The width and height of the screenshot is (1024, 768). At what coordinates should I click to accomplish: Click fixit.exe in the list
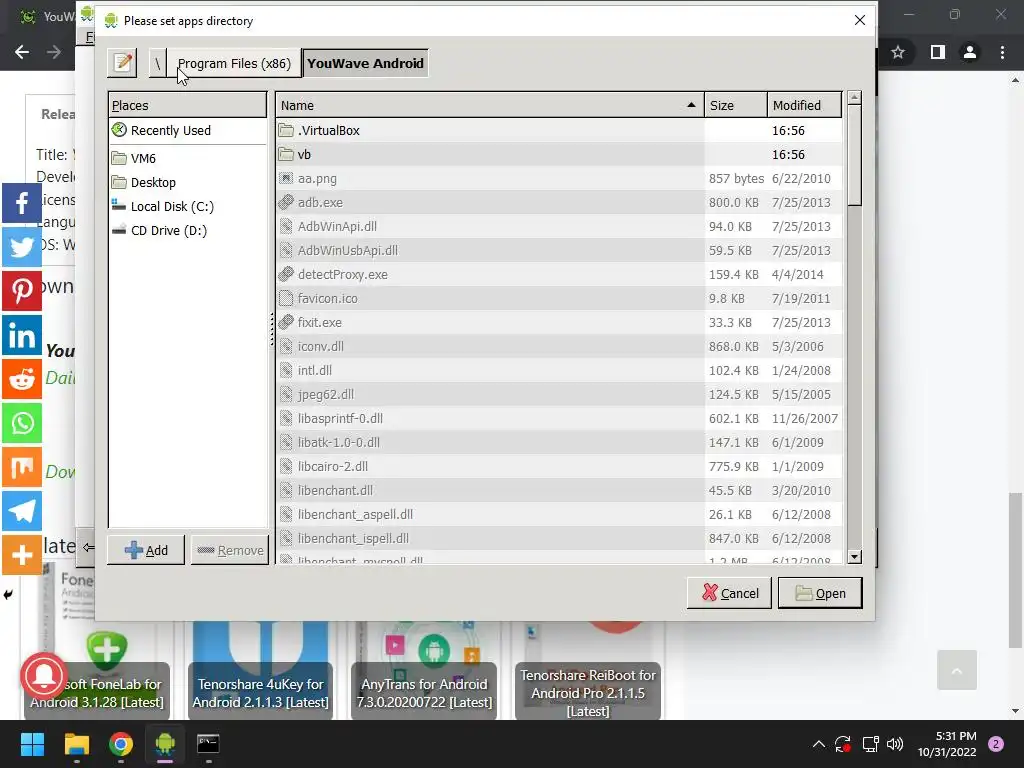point(558,322)
